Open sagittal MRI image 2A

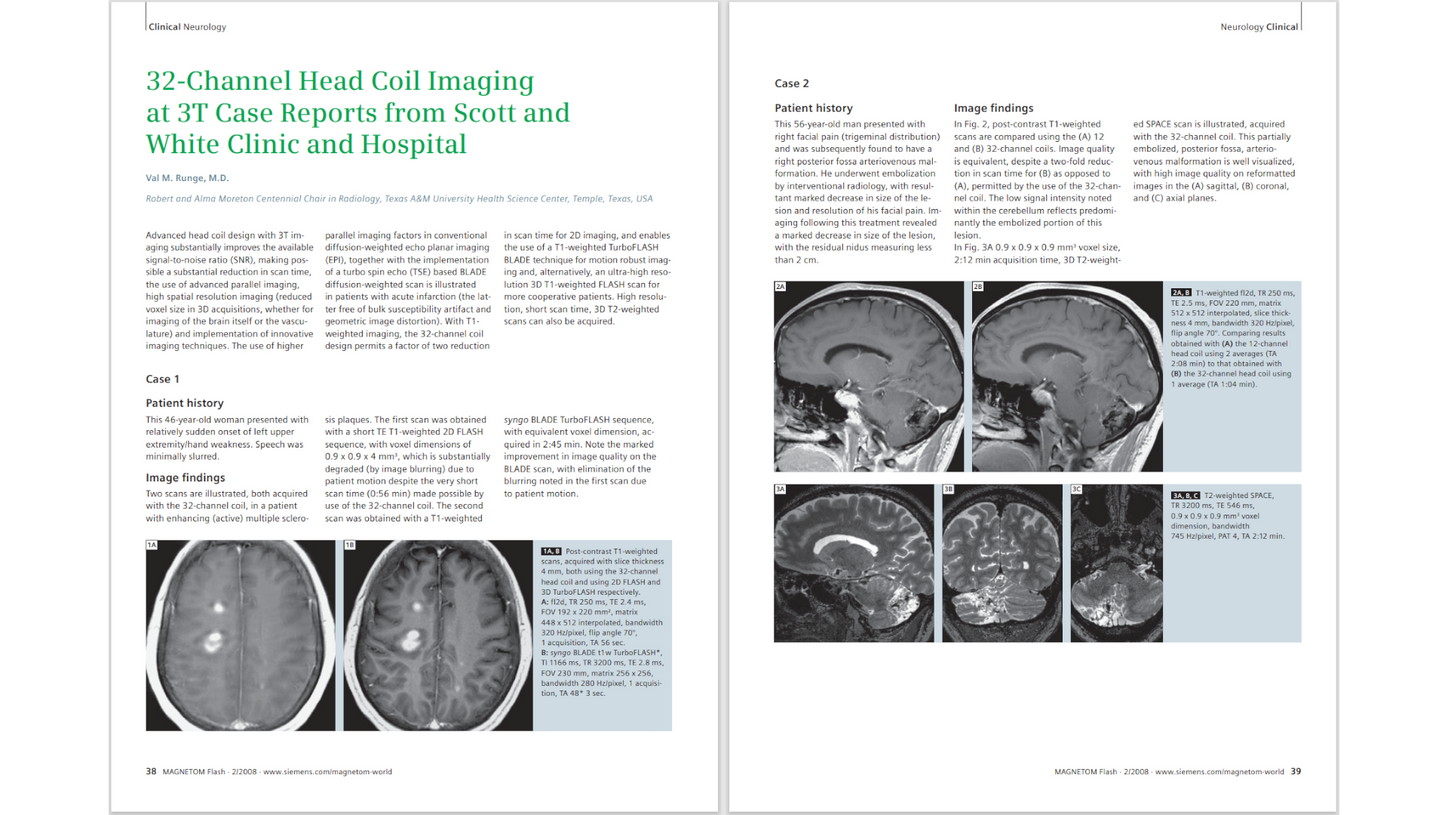(869, 377)
